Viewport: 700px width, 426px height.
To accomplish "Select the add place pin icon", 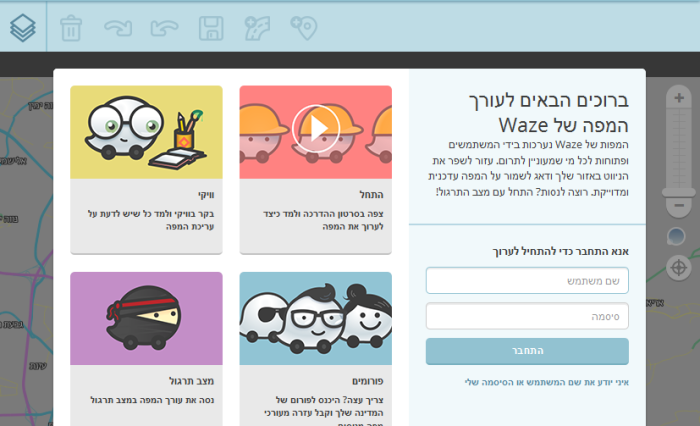I will pyautogui.click(x=304, y=28).
